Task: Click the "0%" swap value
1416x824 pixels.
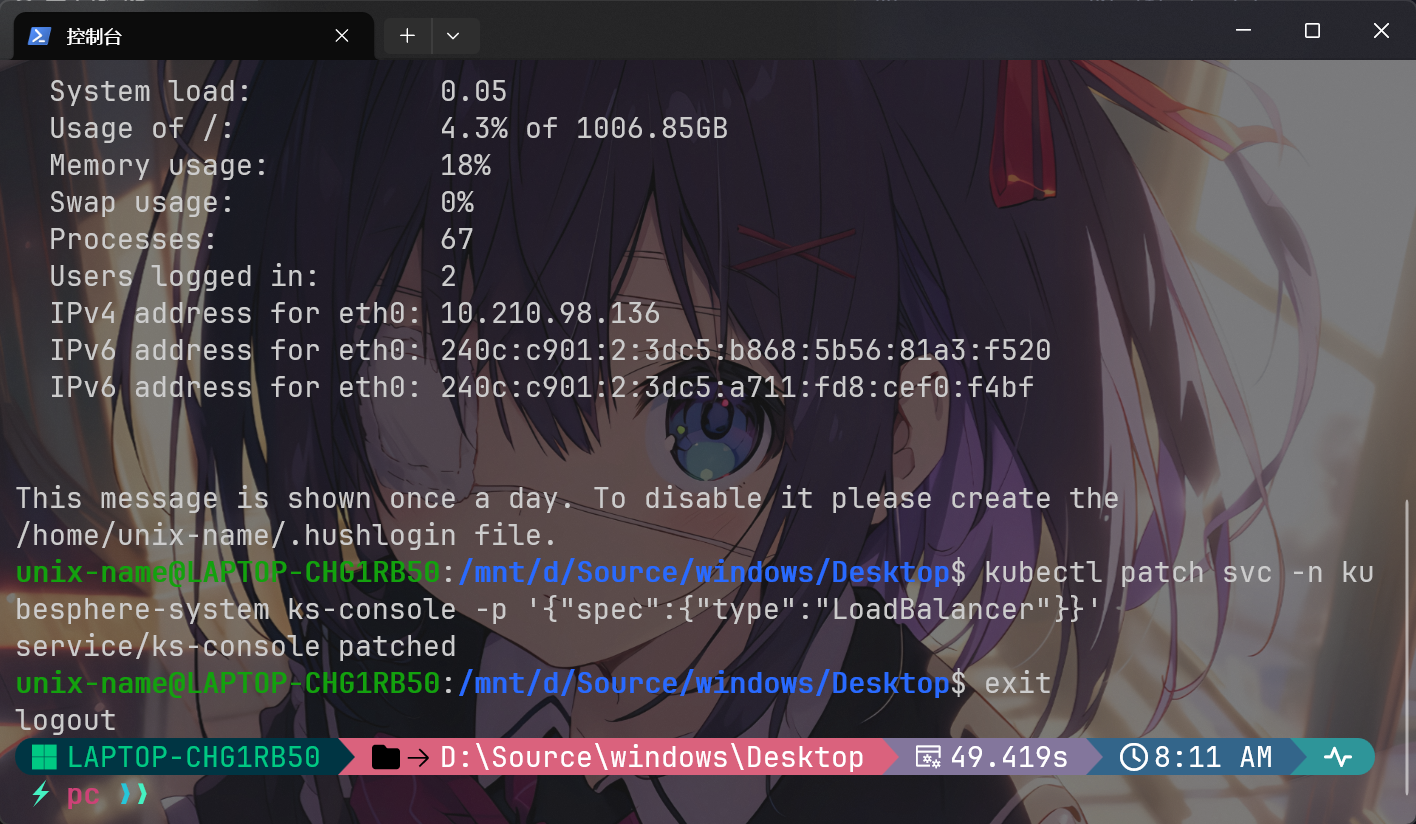Action: pyautogui.click(x=457, y=203)
